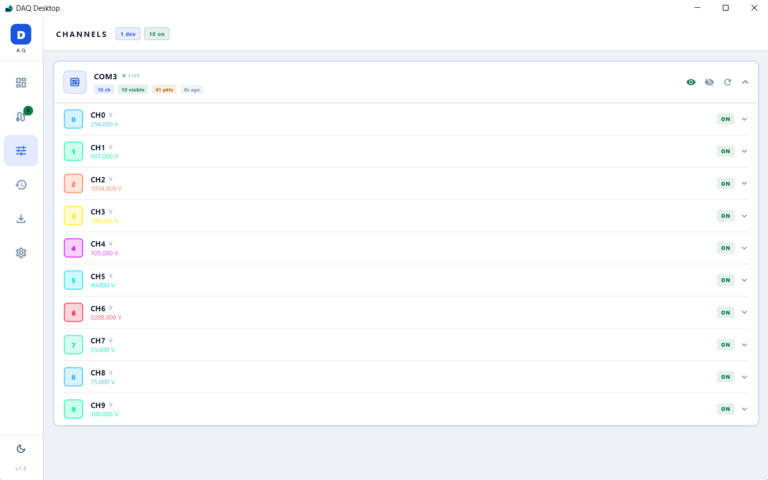This screenshot has height=480, width=768.
Task: Expand CH5 row chevron
Action: pos(744,280)
